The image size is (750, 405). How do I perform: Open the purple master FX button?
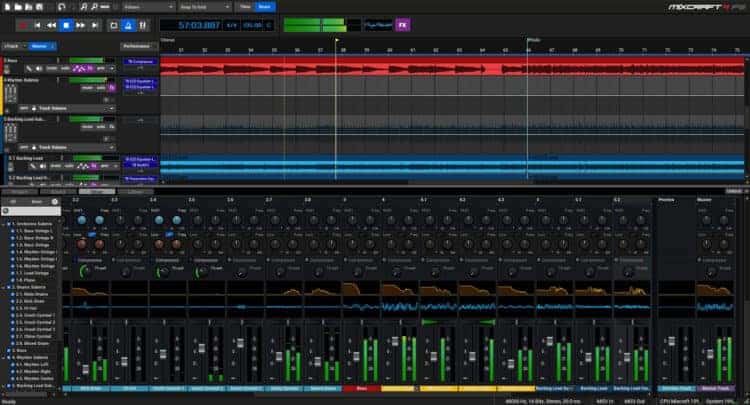(x=403, y=25)
